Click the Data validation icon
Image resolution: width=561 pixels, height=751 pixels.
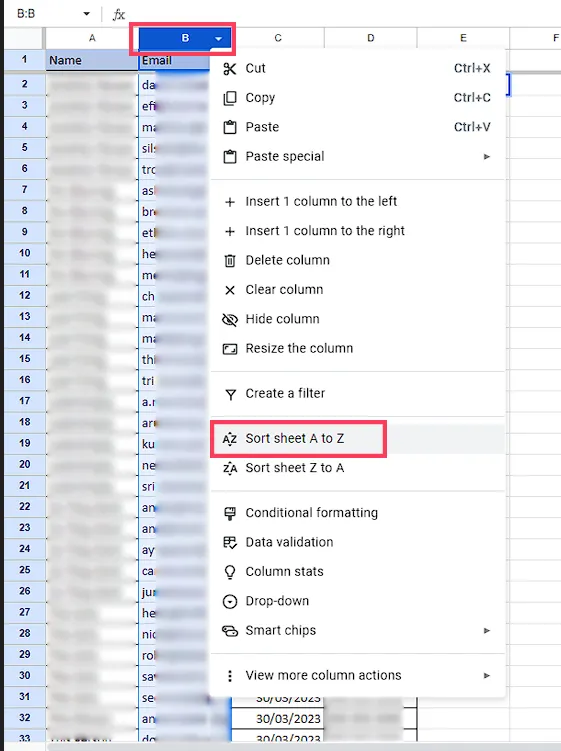click(230, 543)
